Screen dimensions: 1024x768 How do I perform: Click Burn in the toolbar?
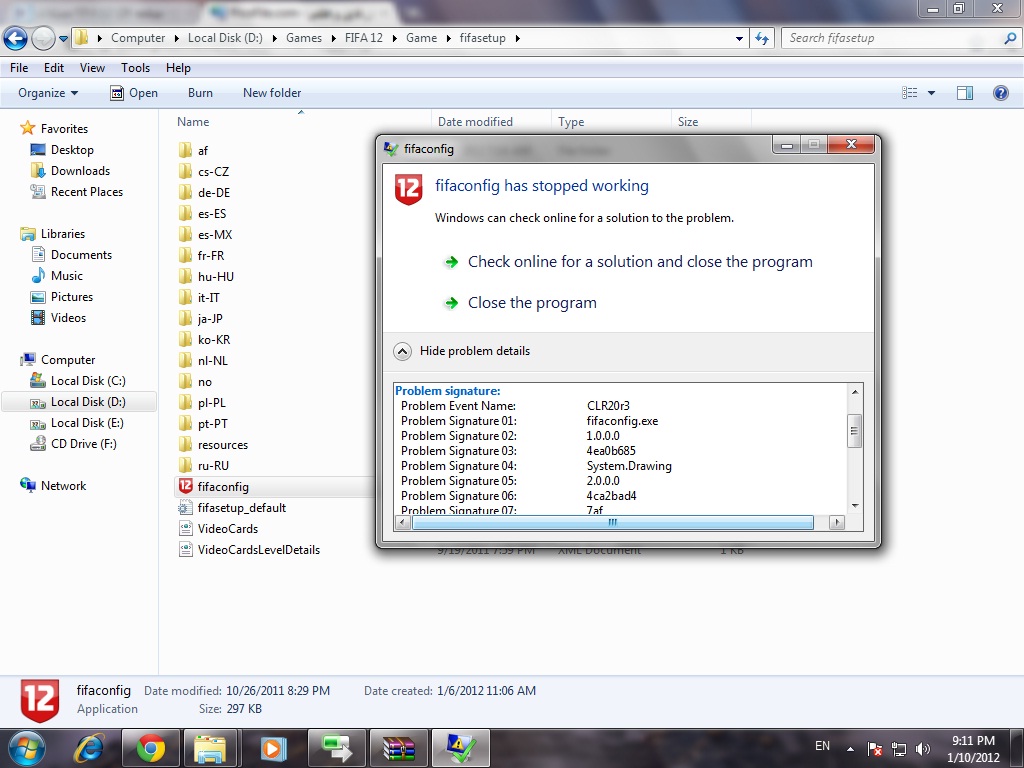click(x=200, y=93)
